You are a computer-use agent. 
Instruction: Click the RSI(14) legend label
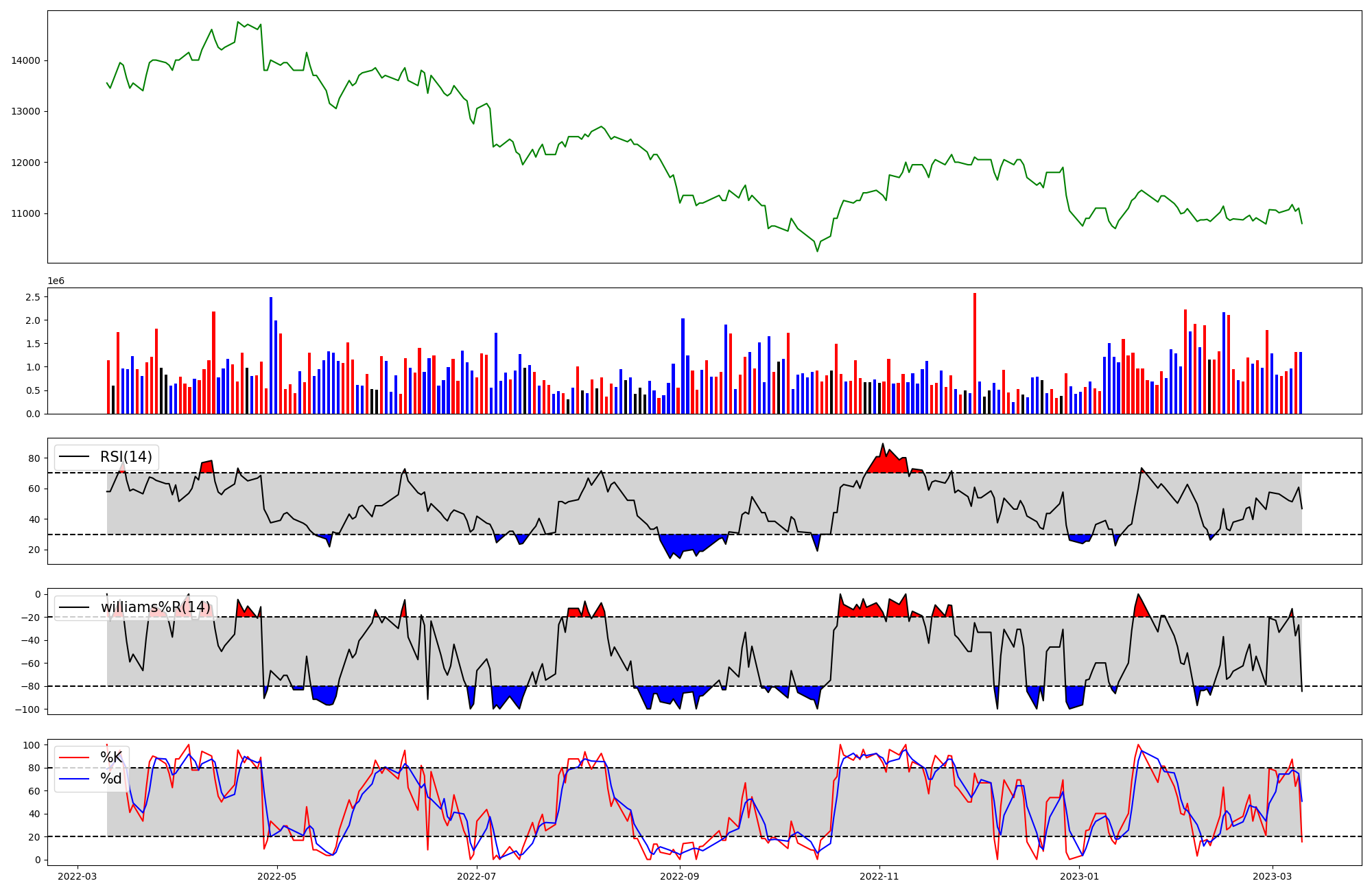point(126,457)
